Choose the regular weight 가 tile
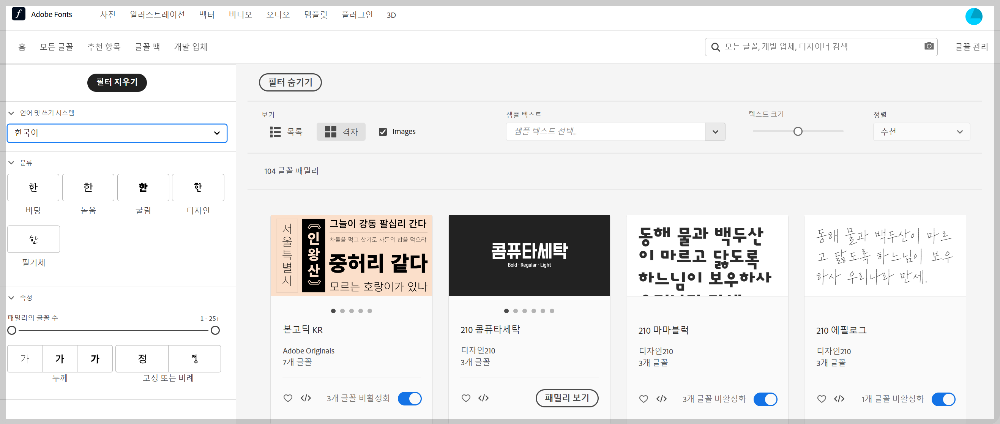Screen dimensions: 1000x424 pos(60,359)
